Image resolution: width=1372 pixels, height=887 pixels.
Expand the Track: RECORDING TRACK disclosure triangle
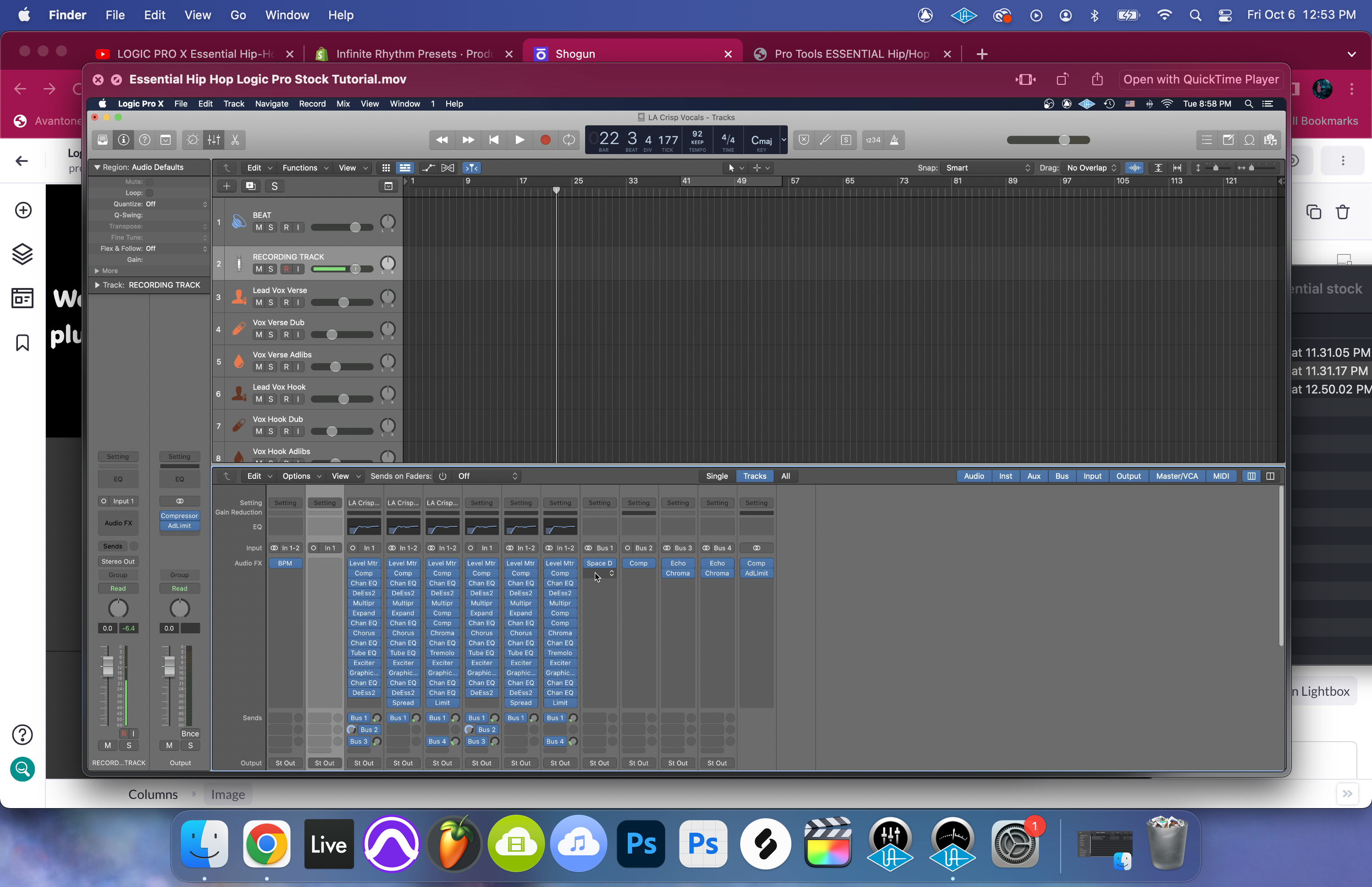coord(97,285)
